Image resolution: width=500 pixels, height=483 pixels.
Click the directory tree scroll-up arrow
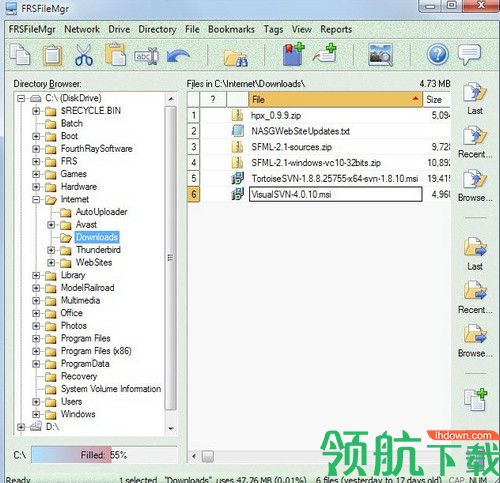pyautogui.click(x=171, y=99)
